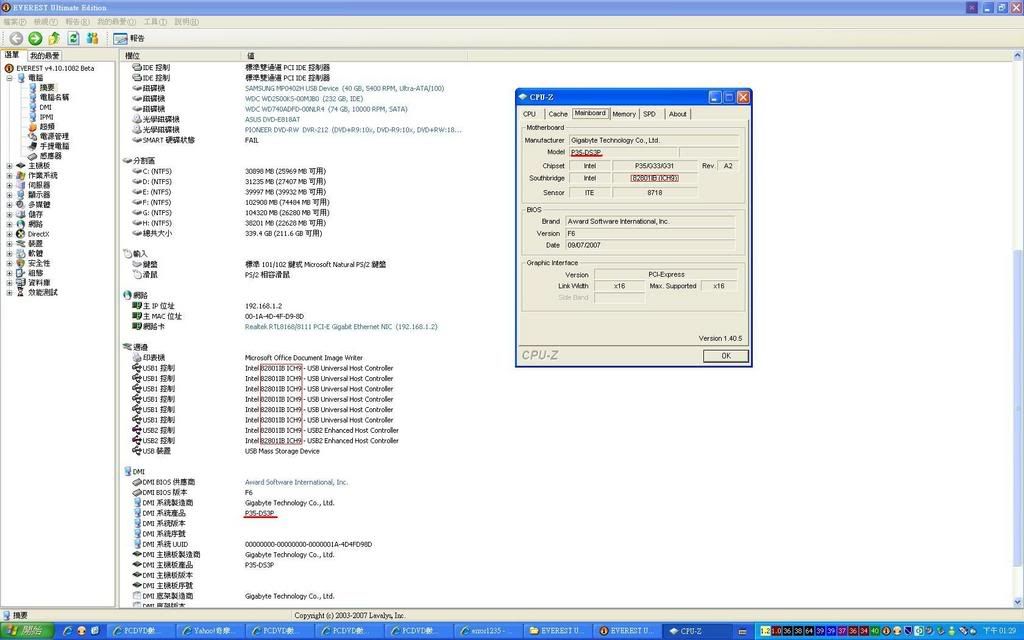Expand the 伺服器 branch plus box

coord(9,185)
